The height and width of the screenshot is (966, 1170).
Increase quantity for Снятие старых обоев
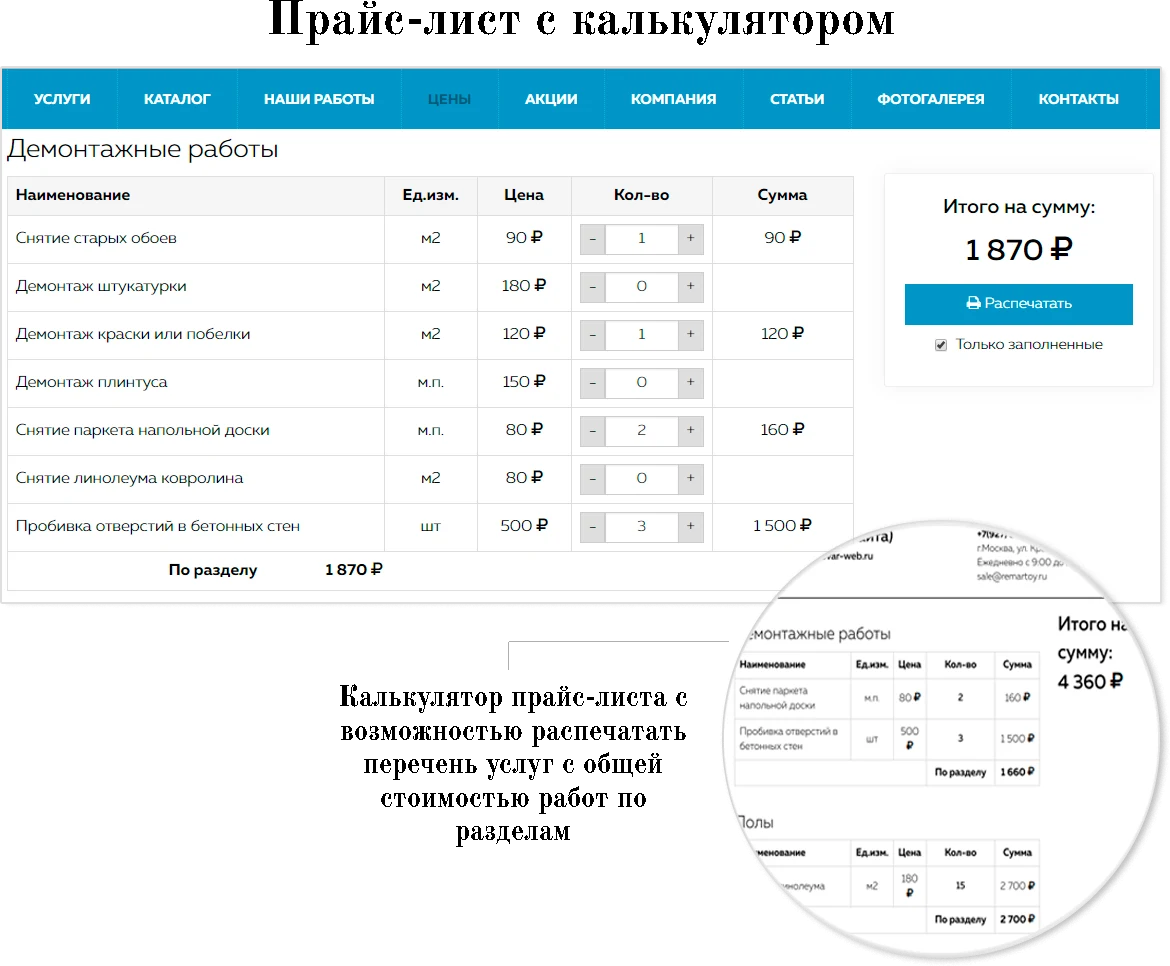click(690, 239)
